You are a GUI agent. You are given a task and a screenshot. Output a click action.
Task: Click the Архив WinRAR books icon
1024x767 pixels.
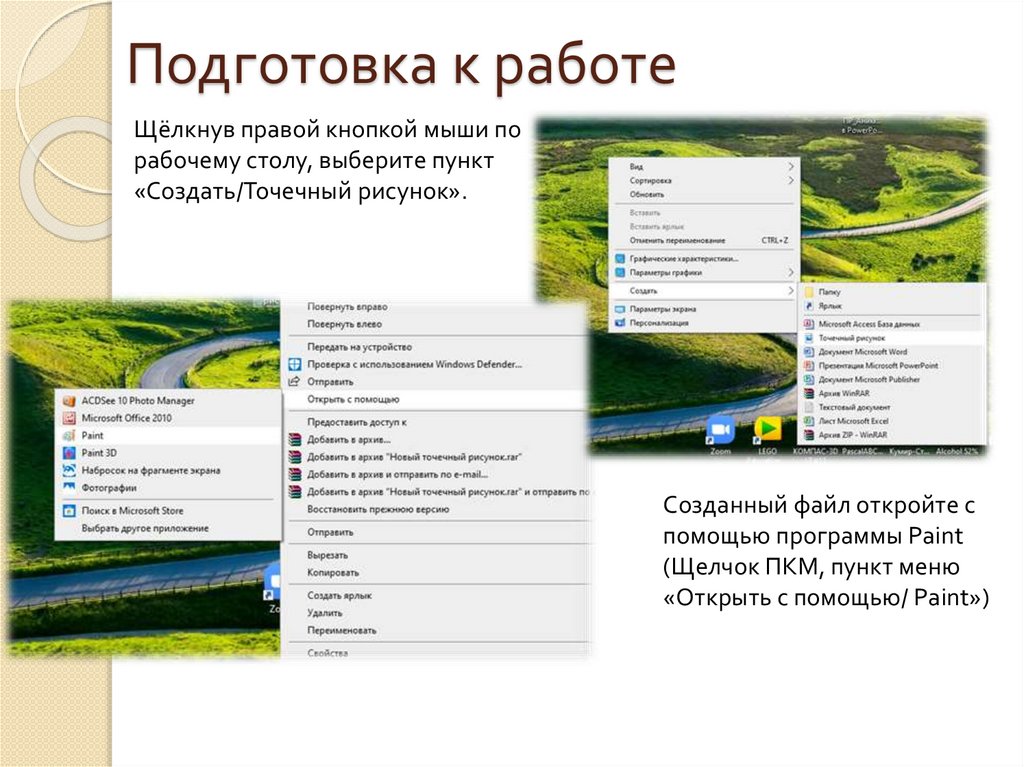pos(809,393)
